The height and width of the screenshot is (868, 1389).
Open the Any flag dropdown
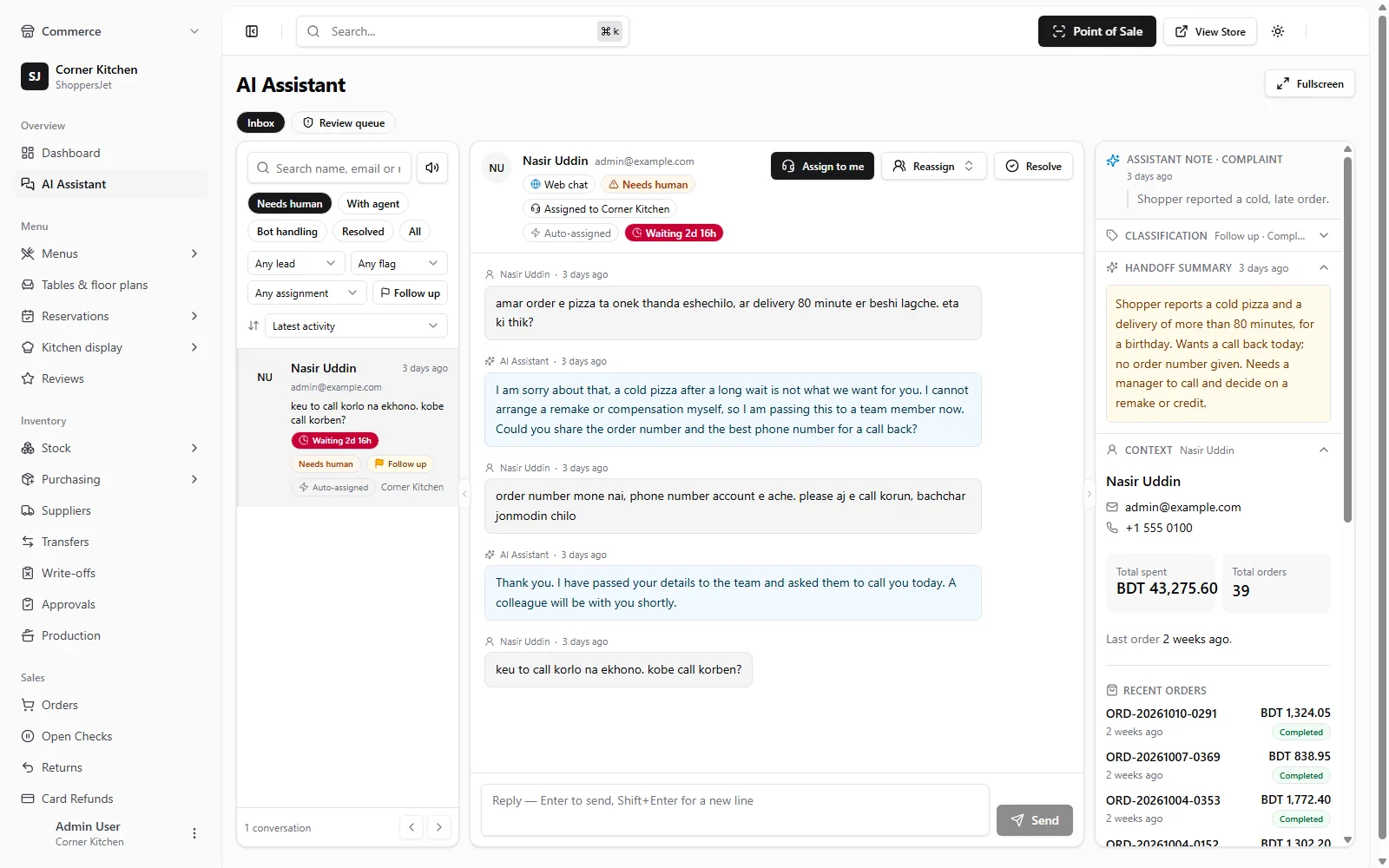[398, 264]
